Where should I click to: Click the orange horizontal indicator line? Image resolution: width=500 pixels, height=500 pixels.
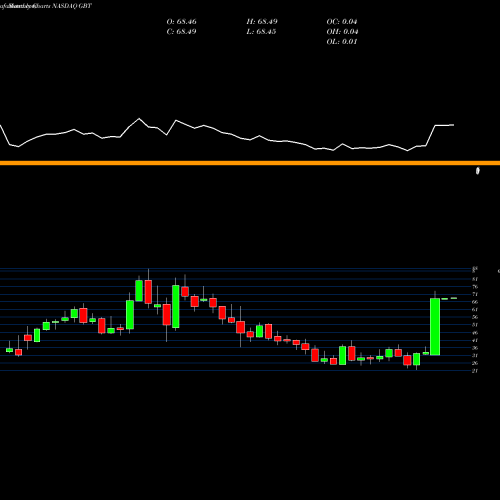[250, 163]
